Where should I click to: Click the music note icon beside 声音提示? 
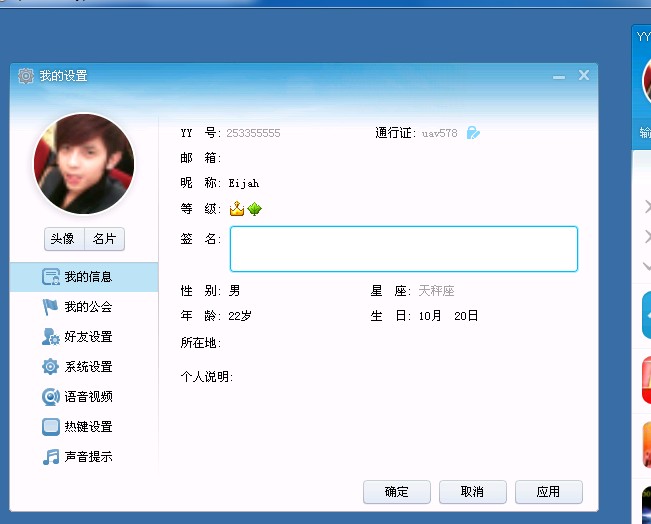(51, 457)
